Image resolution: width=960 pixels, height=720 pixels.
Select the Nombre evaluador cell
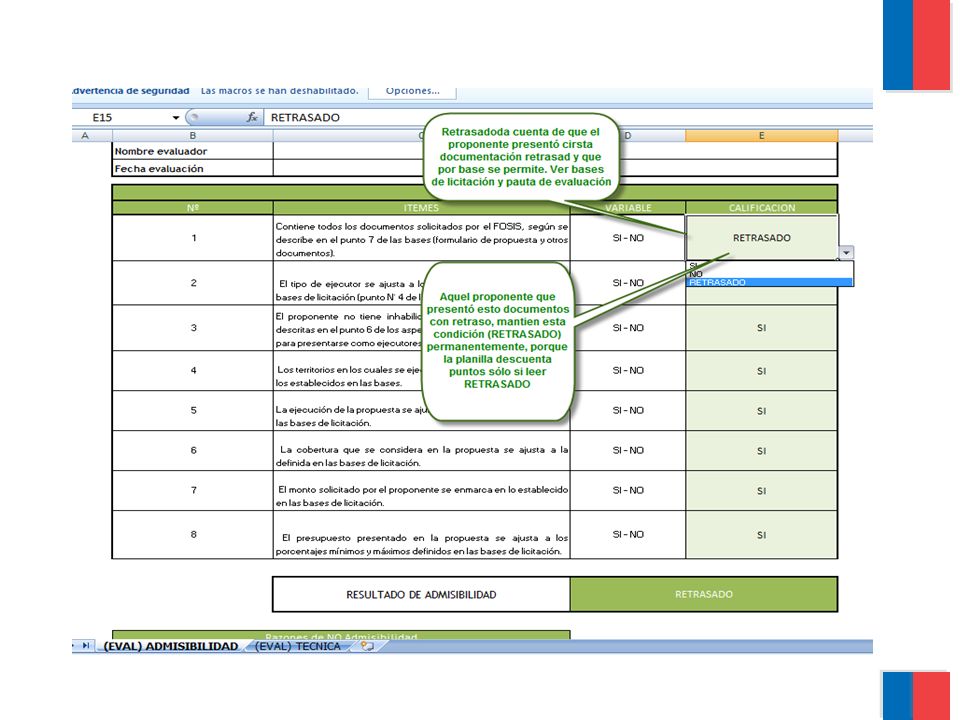point(192,151)
